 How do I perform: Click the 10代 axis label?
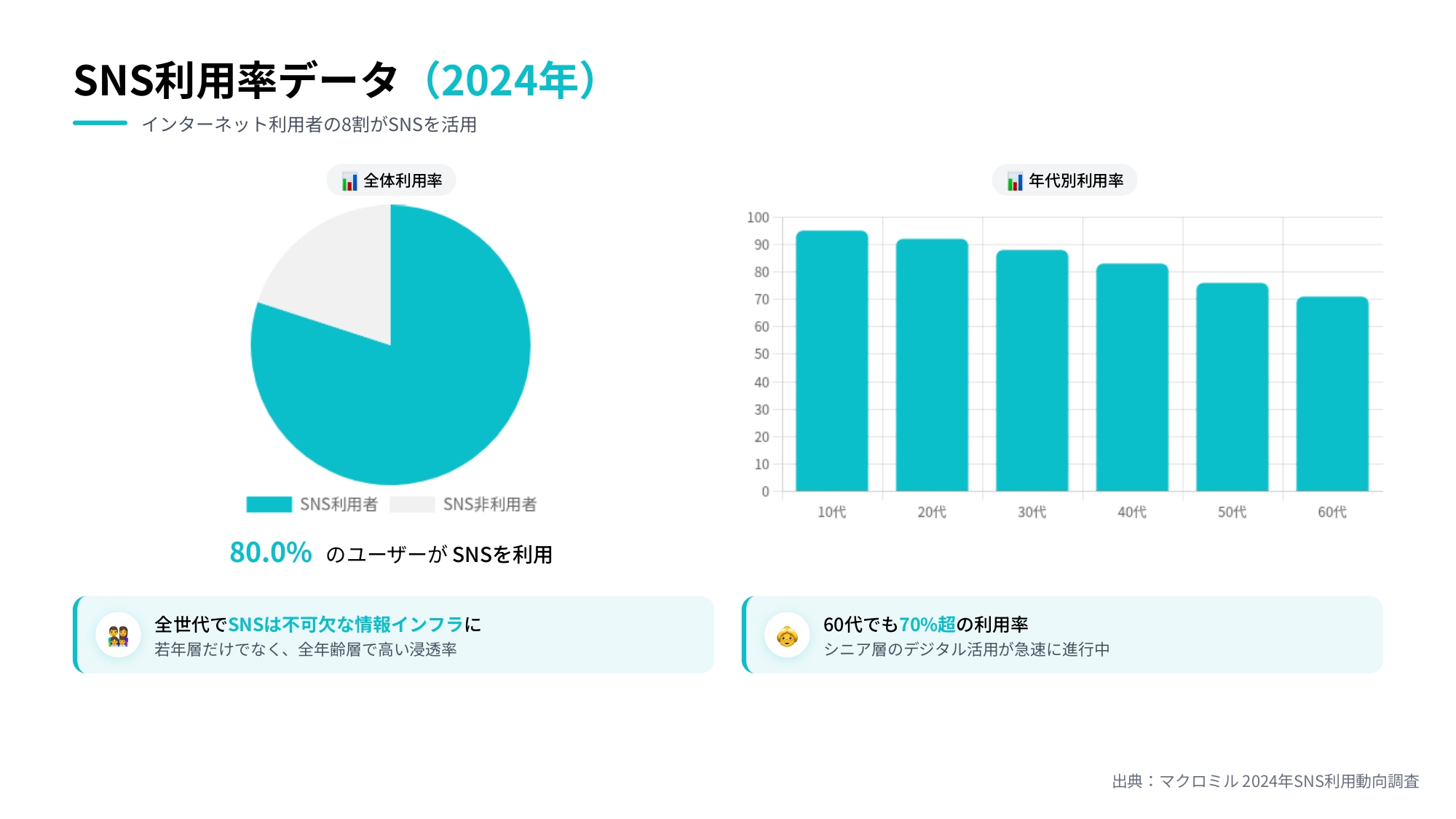click(x=832, y=512)
